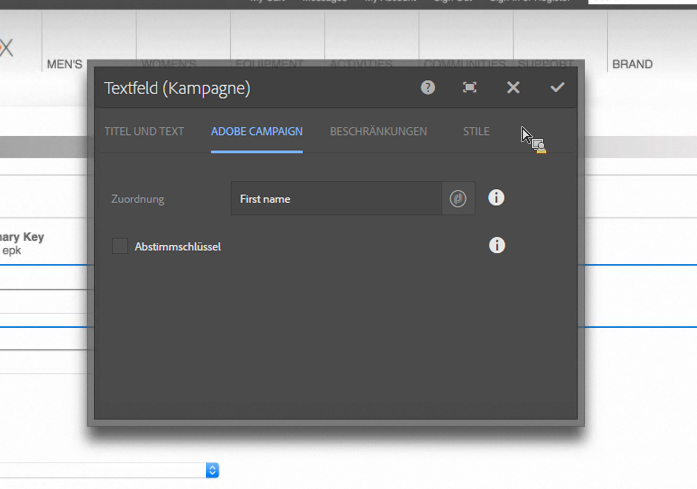The width and height of the screenshot is (697, 489).
Task: Open the Zuordnung metadata picker icon
Action: [x=458, y=198]
